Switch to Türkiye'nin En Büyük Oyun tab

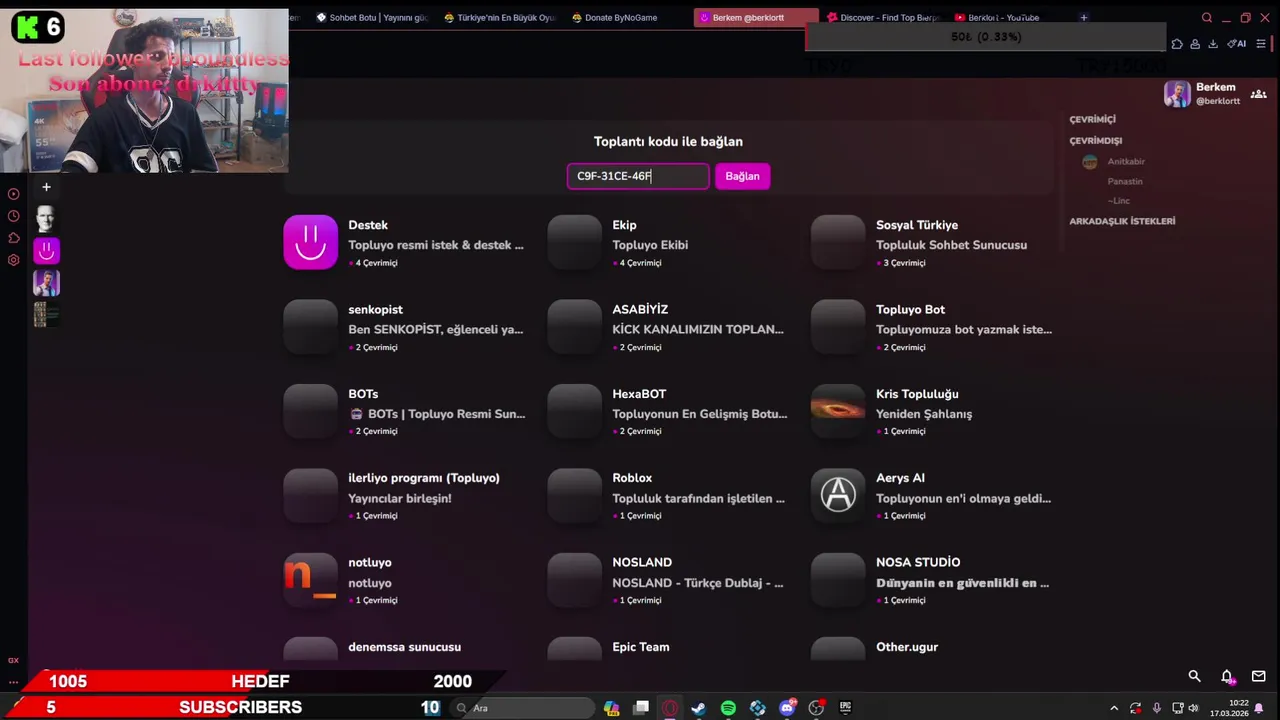coord(499,17)
